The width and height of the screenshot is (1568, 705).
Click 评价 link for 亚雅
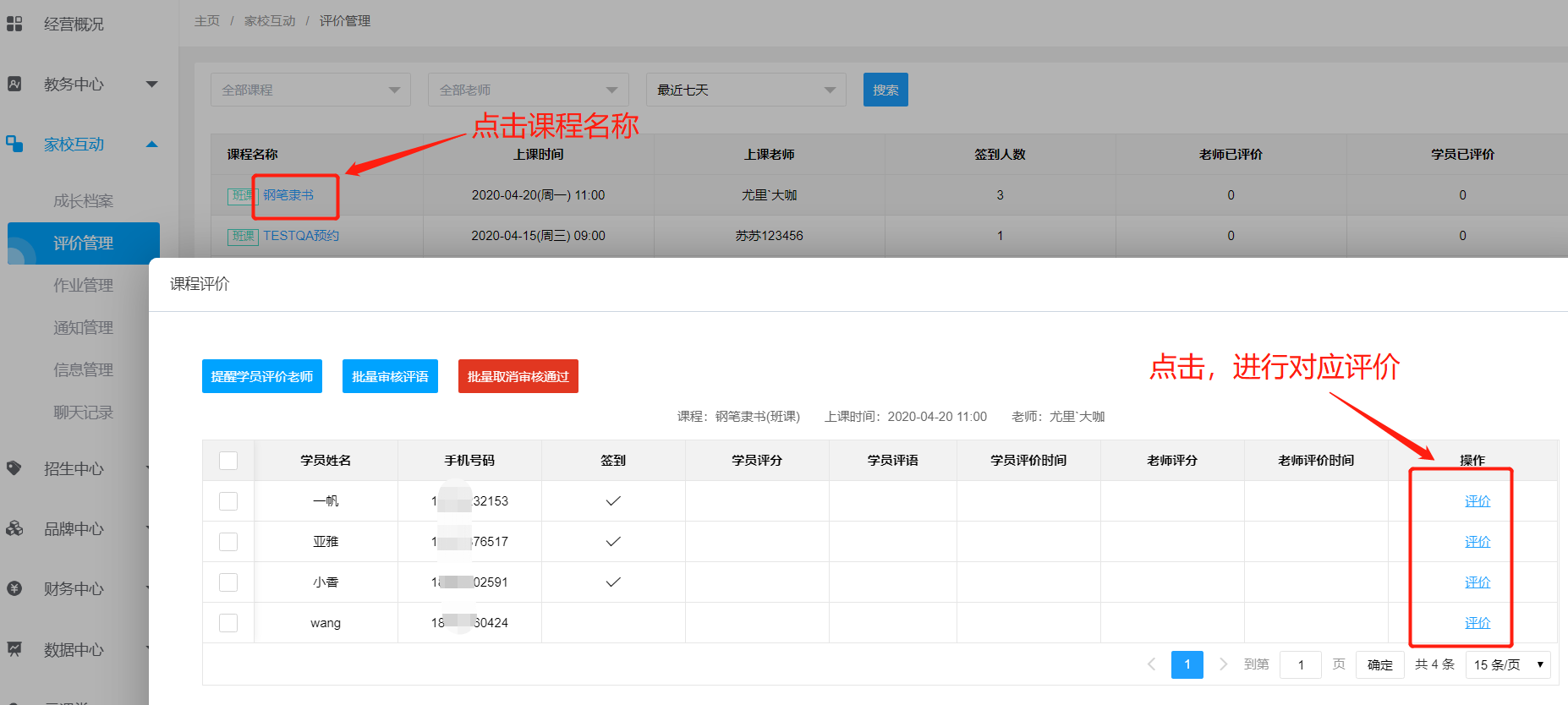coord(1478,542)
